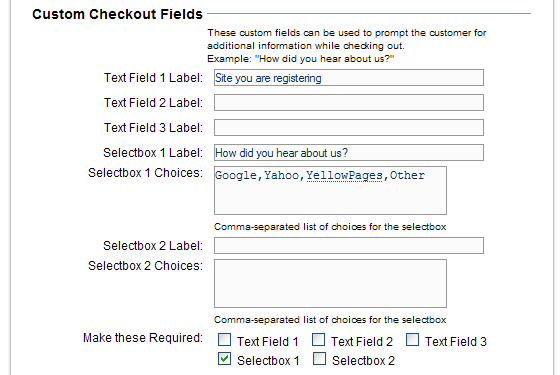The width and height of the screenshot is (560, 375).
Task: Enable the Text Field 2 required checkbox
Action: (x=318, y=340)
